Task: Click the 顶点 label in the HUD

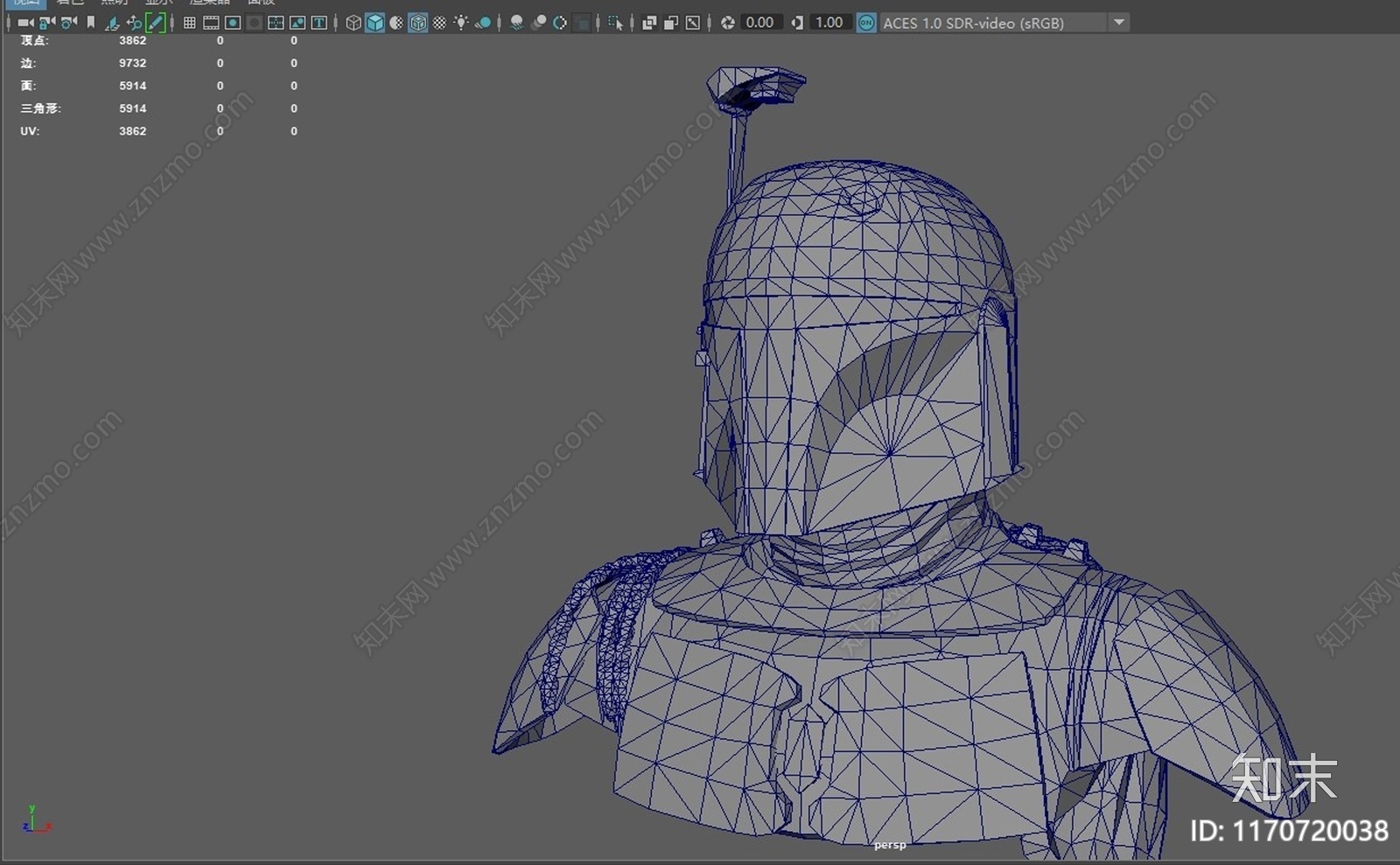Action: tap(34, 40)
